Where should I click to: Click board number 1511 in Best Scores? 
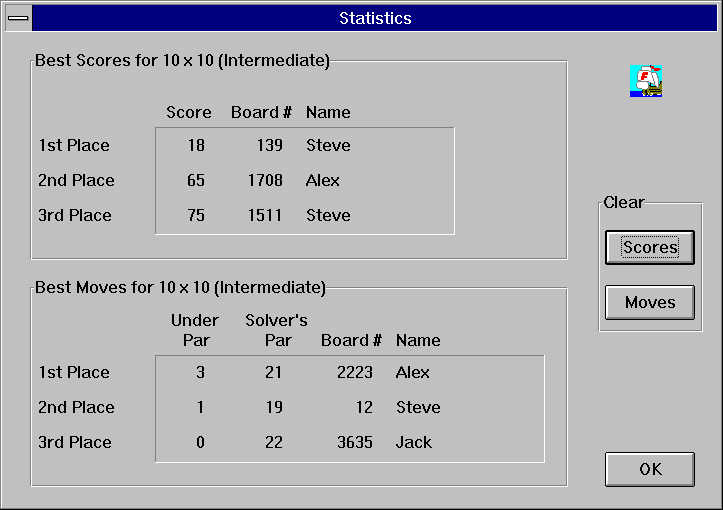point(265,216)
